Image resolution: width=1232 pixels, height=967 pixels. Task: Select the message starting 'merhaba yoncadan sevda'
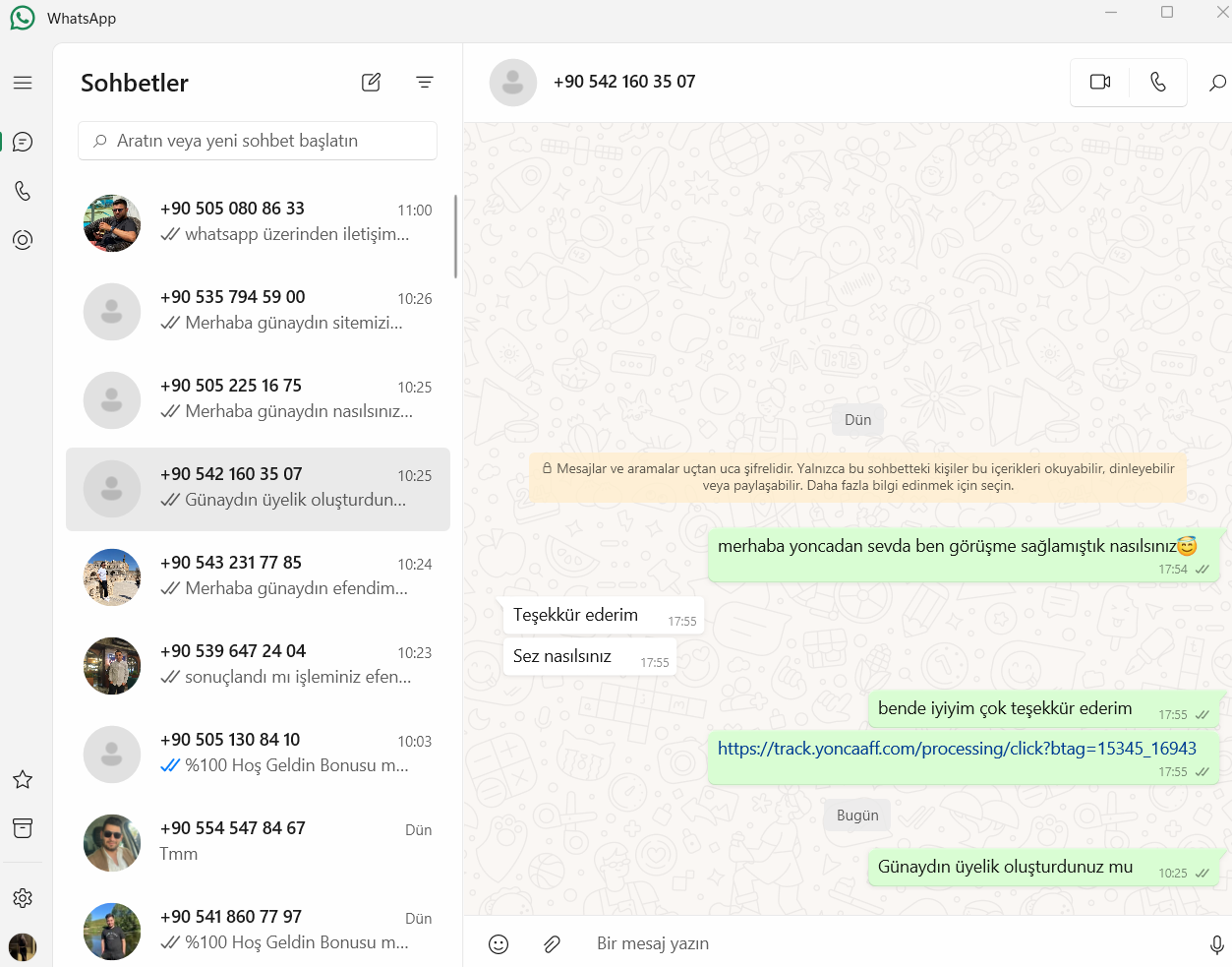(x=965, y=554)
